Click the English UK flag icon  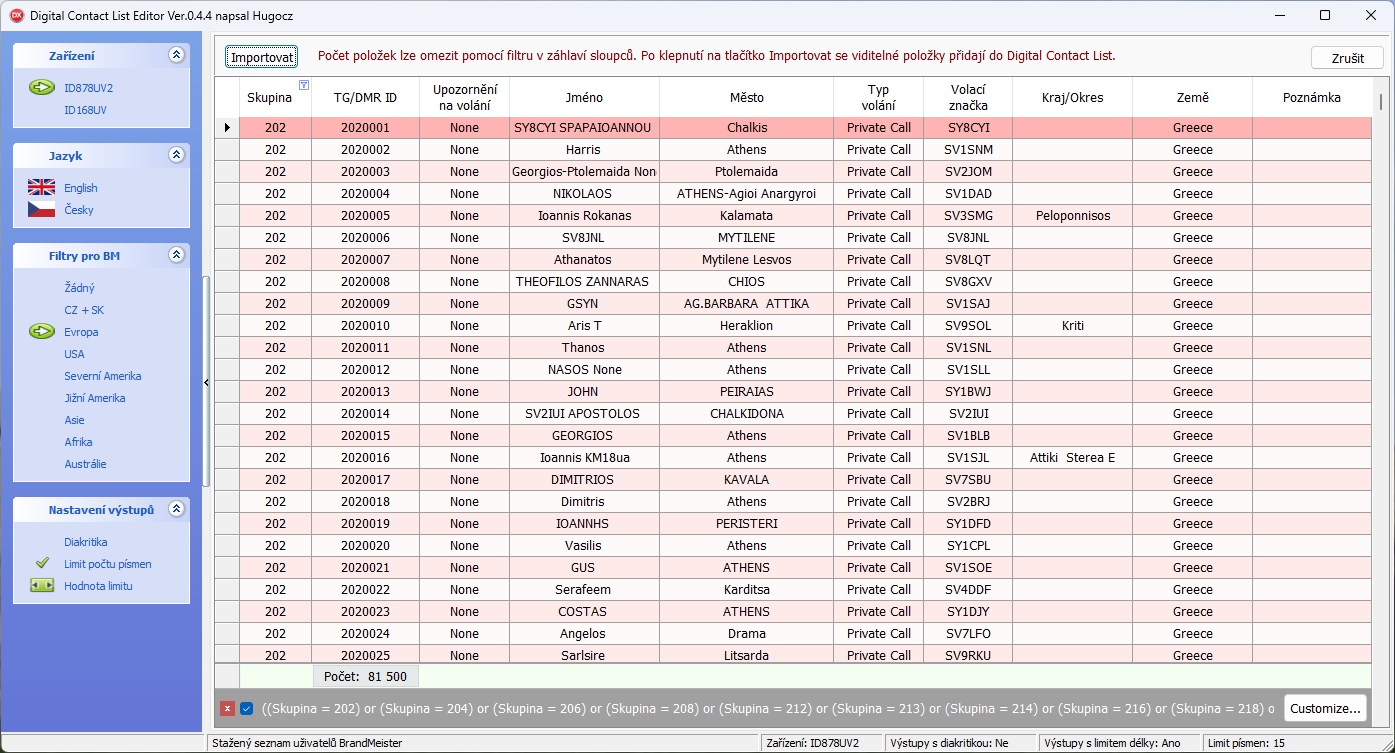(x=41, y=187)
